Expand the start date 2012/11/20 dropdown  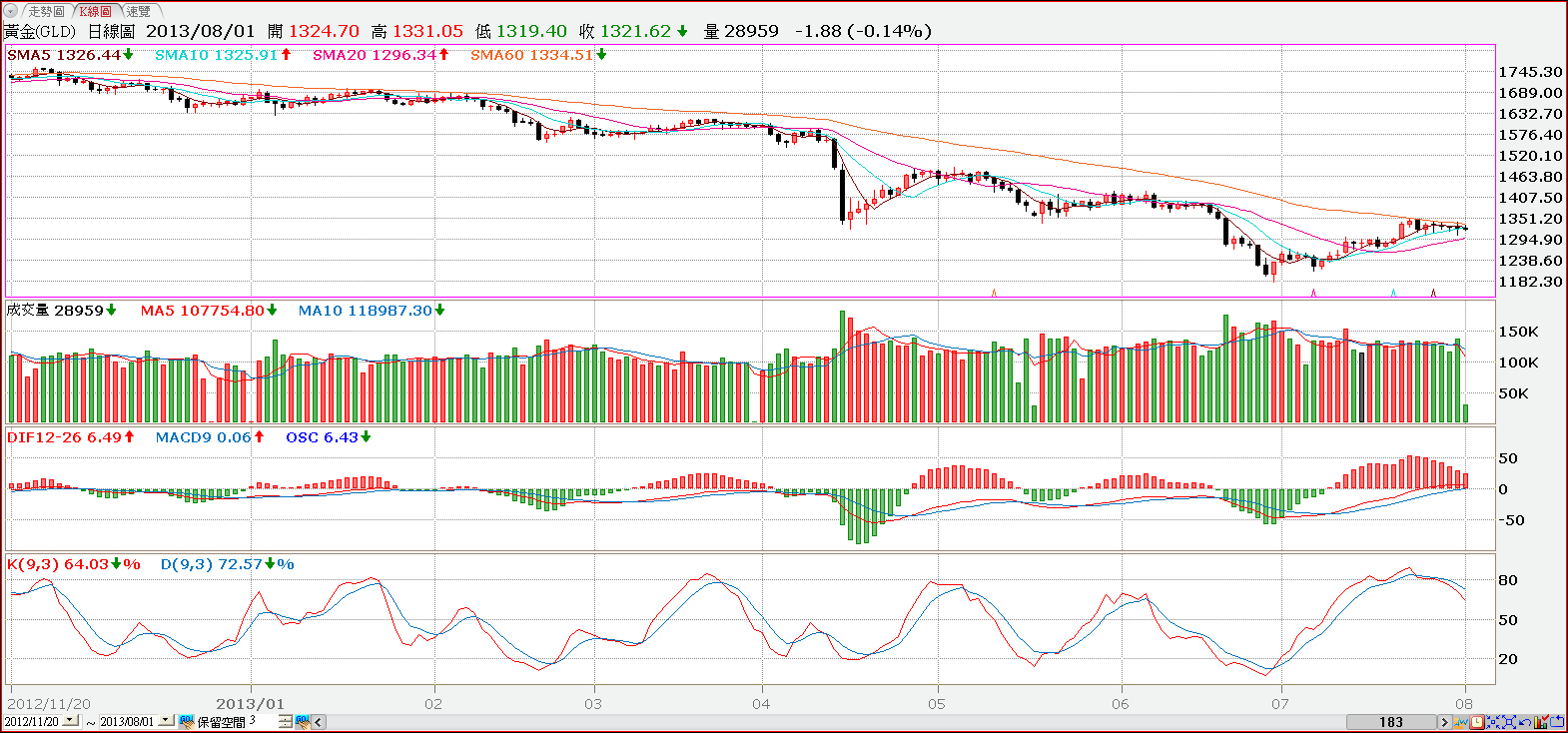pos(70,720)
